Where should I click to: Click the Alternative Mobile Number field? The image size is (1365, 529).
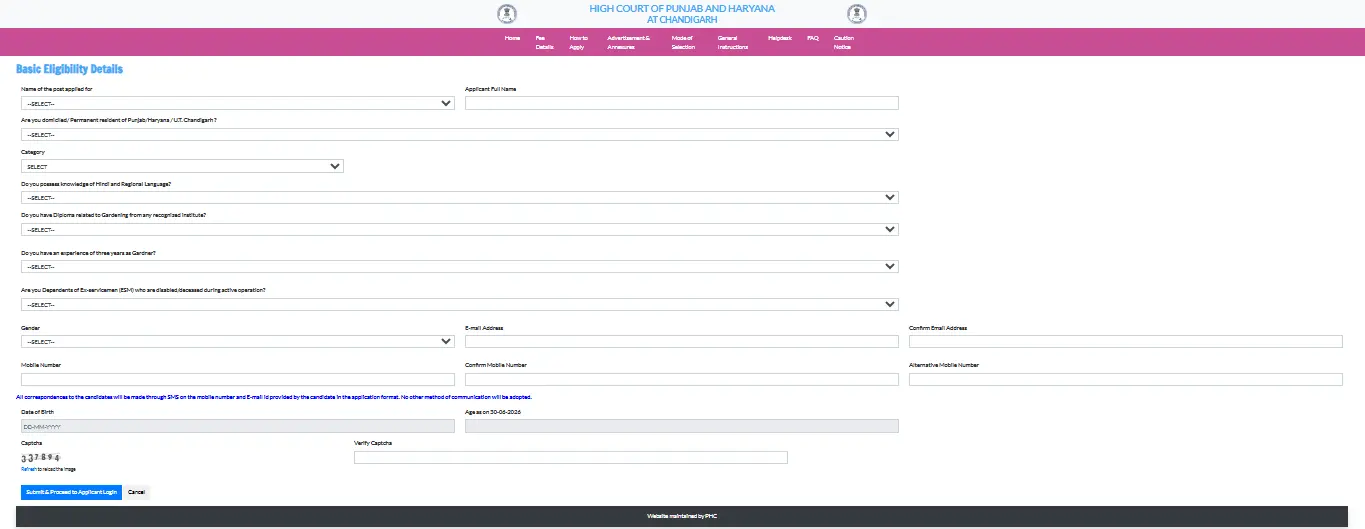coord(1126,379)
